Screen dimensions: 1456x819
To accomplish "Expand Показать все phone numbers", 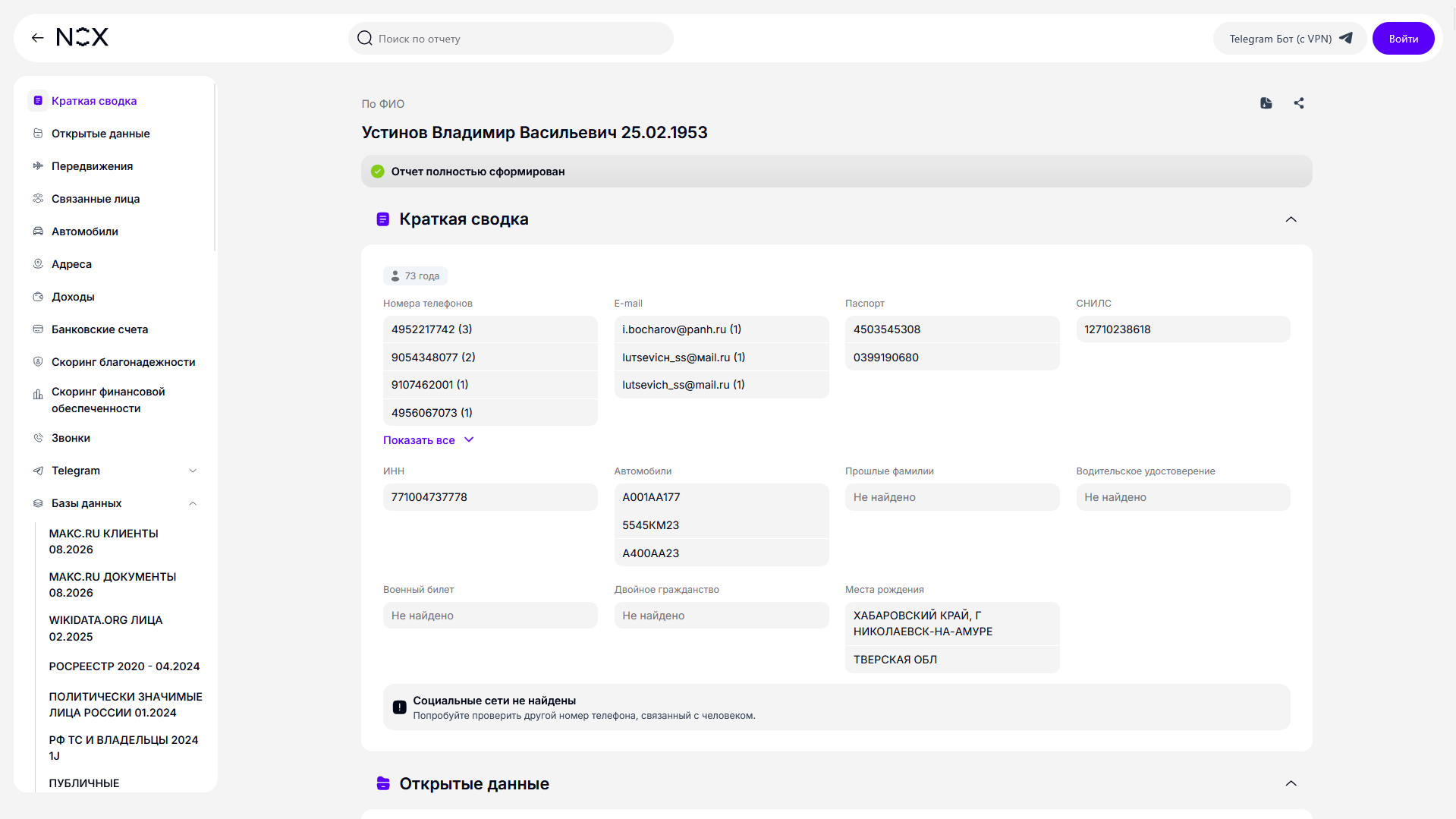I will click(428, 440).
